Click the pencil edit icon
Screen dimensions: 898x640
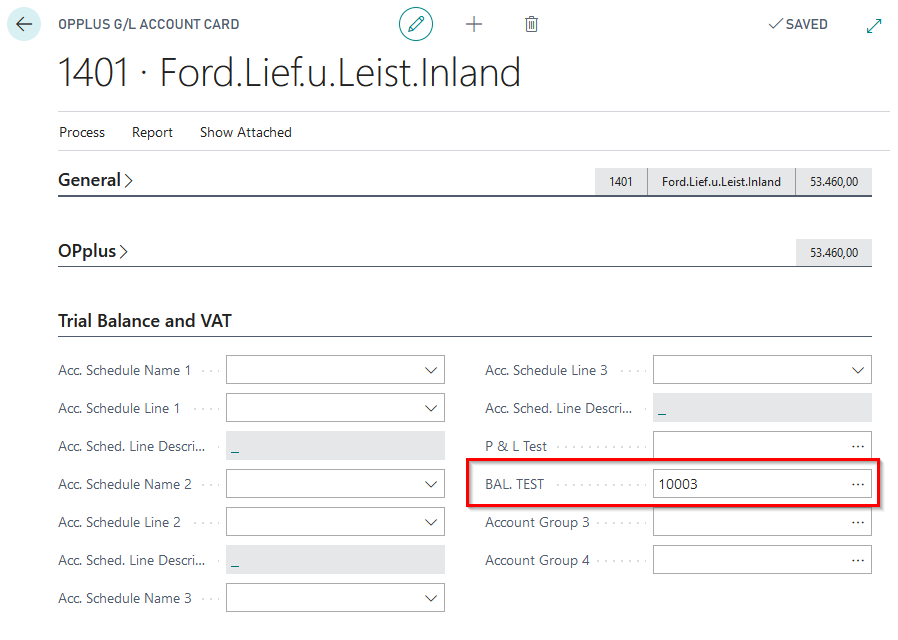click(416, 24)
